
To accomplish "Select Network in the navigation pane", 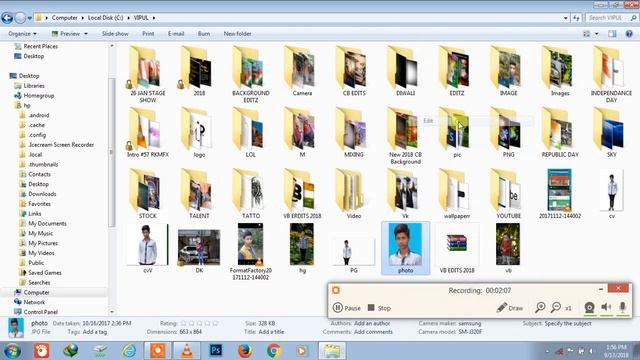I will (x=34, y=302).
